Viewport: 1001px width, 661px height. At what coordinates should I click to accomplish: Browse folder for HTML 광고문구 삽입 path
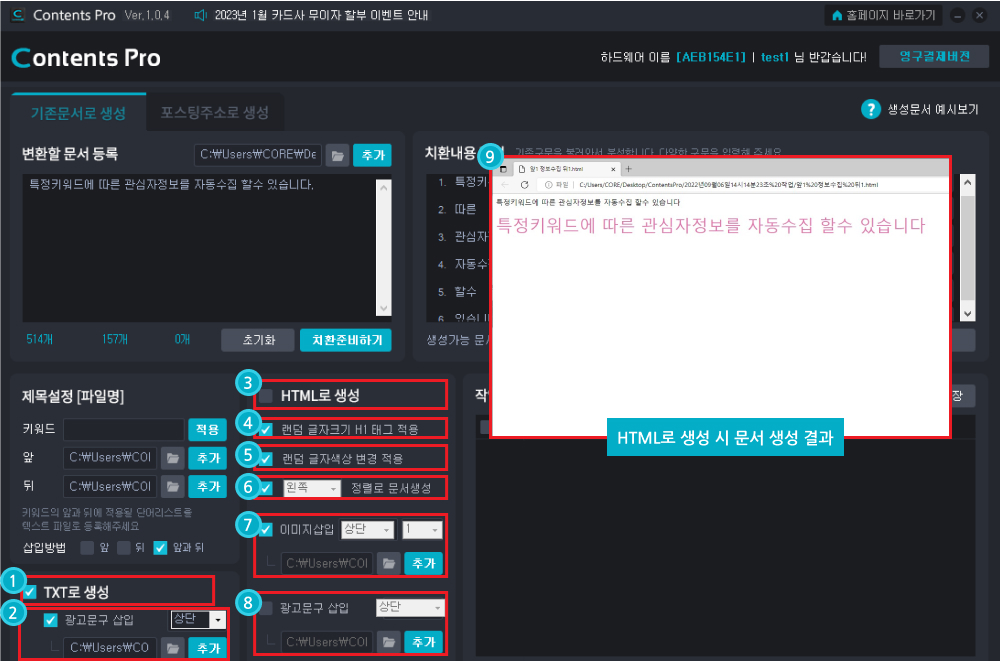[x=389, y=642]
